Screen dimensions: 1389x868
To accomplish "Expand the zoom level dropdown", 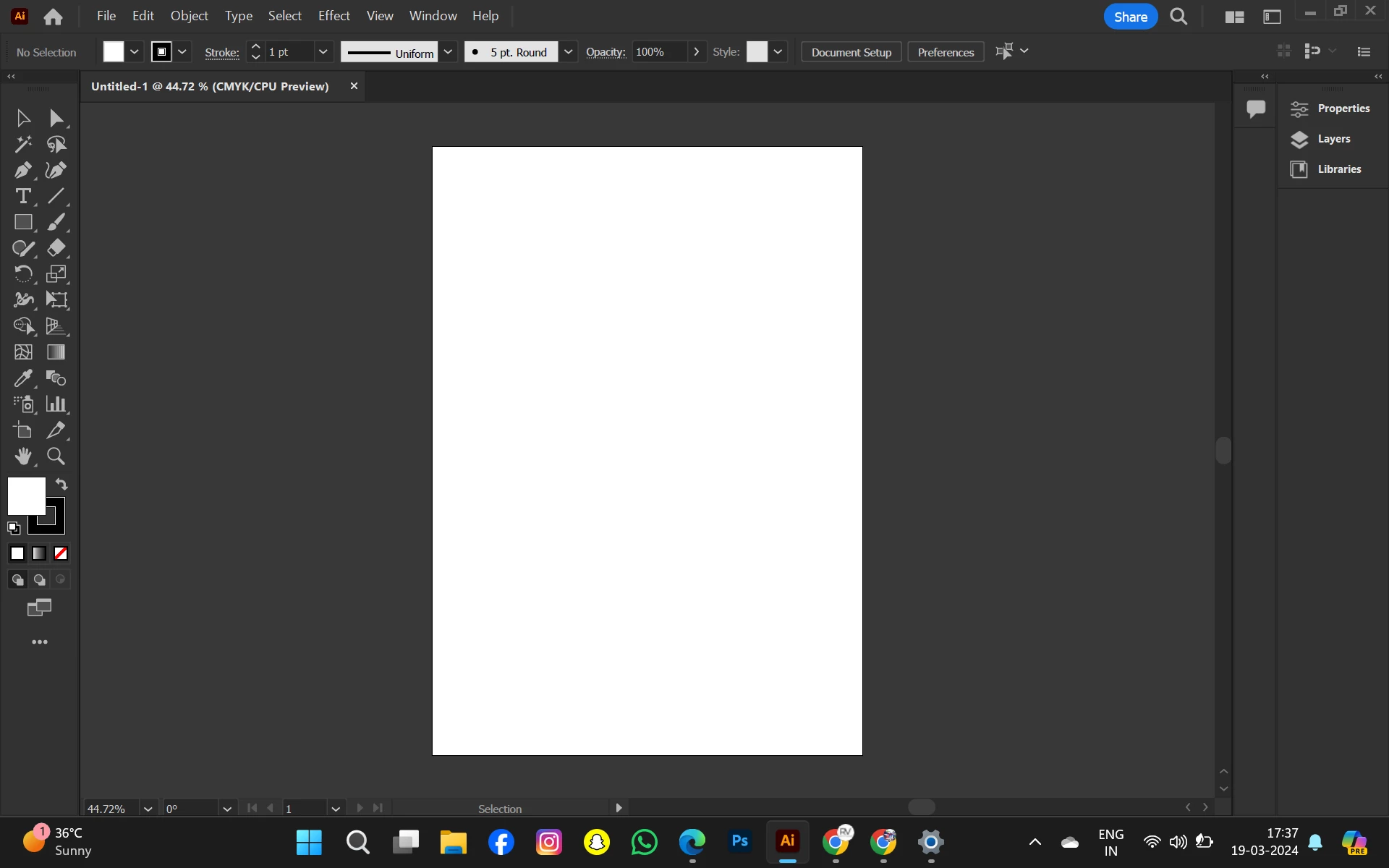I will coord(148,809).
